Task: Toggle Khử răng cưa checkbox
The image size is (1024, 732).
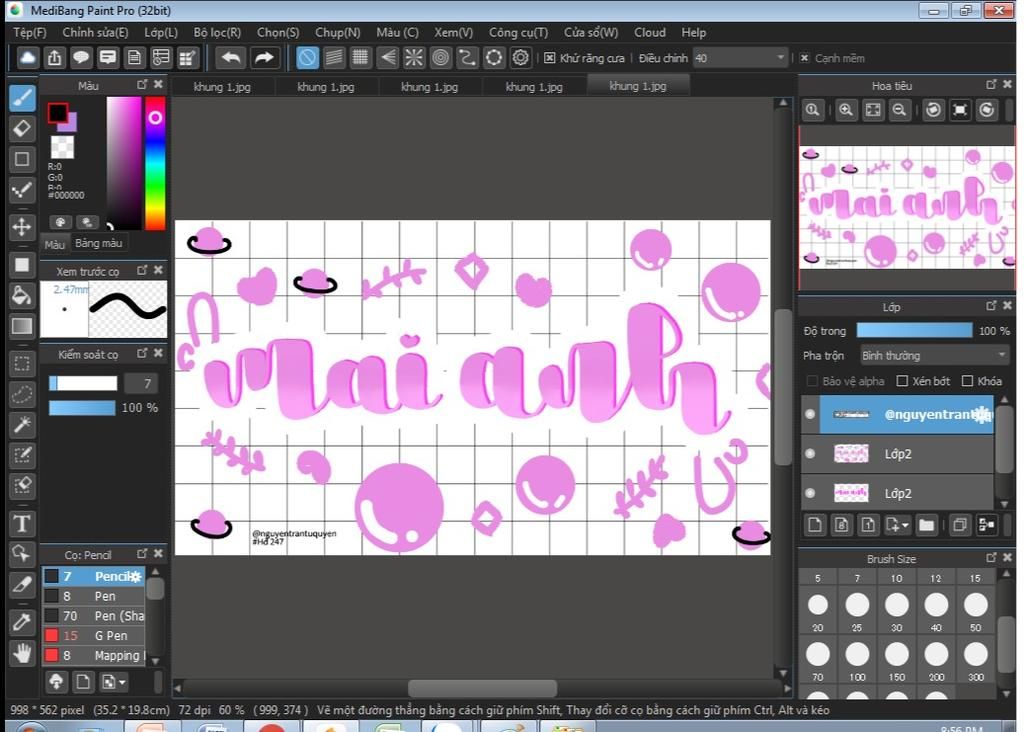Action: [x=549, y=58]
